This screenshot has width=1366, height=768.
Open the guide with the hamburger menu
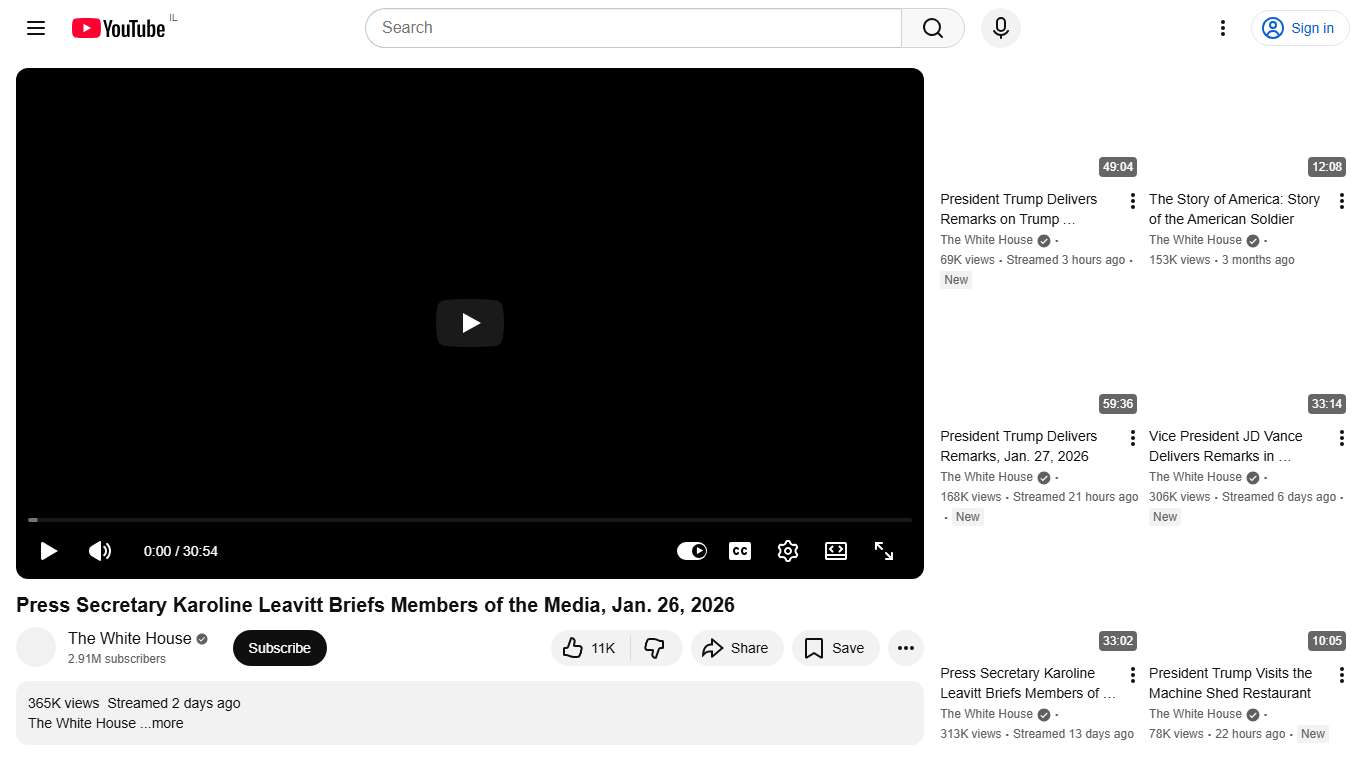tap(36, 28)
